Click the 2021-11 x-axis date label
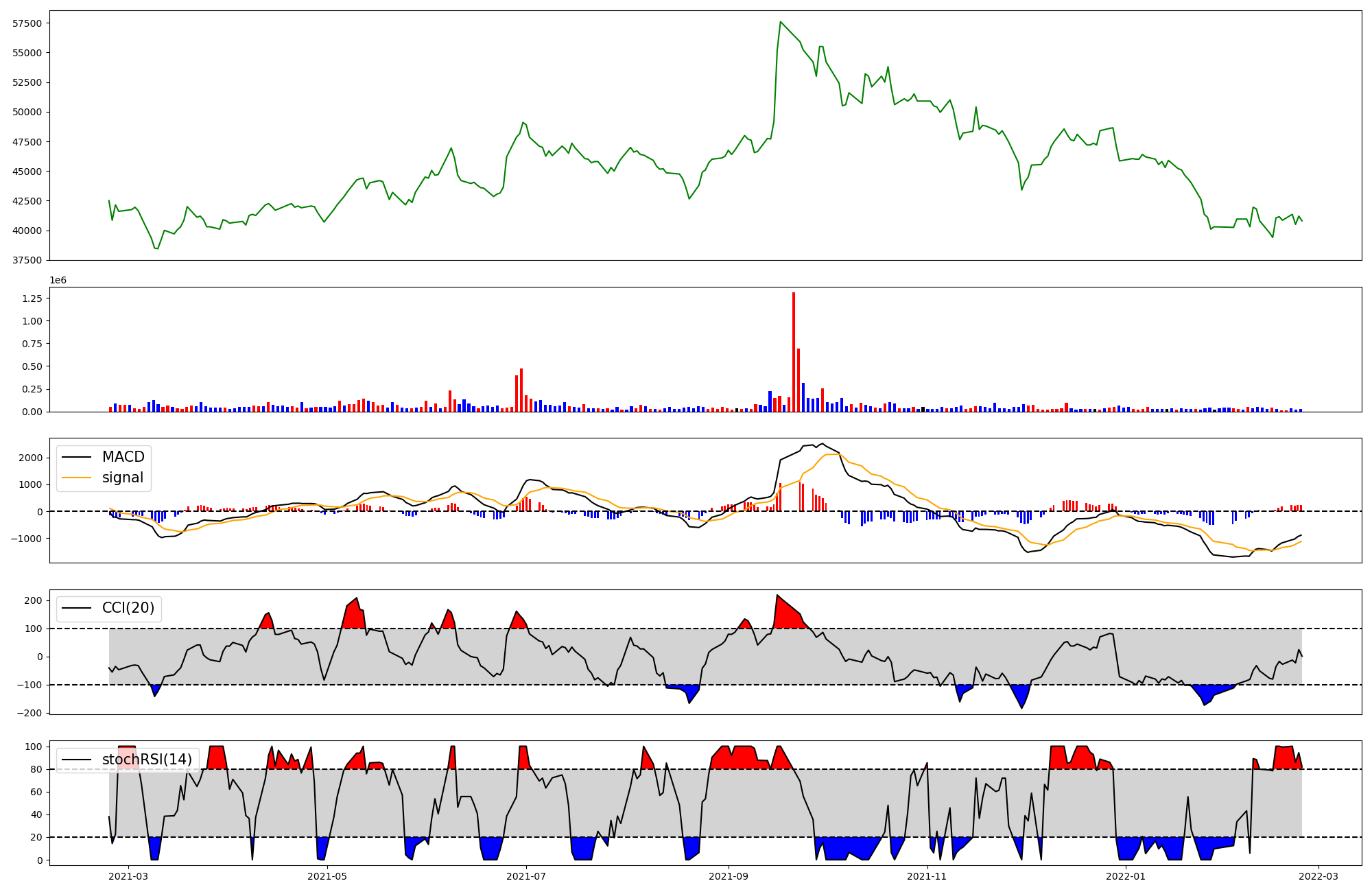The image size is (1372, 892). (927, 876)
